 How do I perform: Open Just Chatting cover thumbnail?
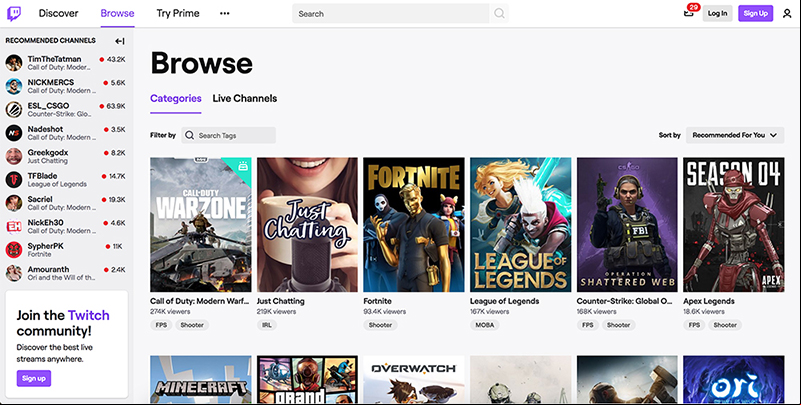307,225
